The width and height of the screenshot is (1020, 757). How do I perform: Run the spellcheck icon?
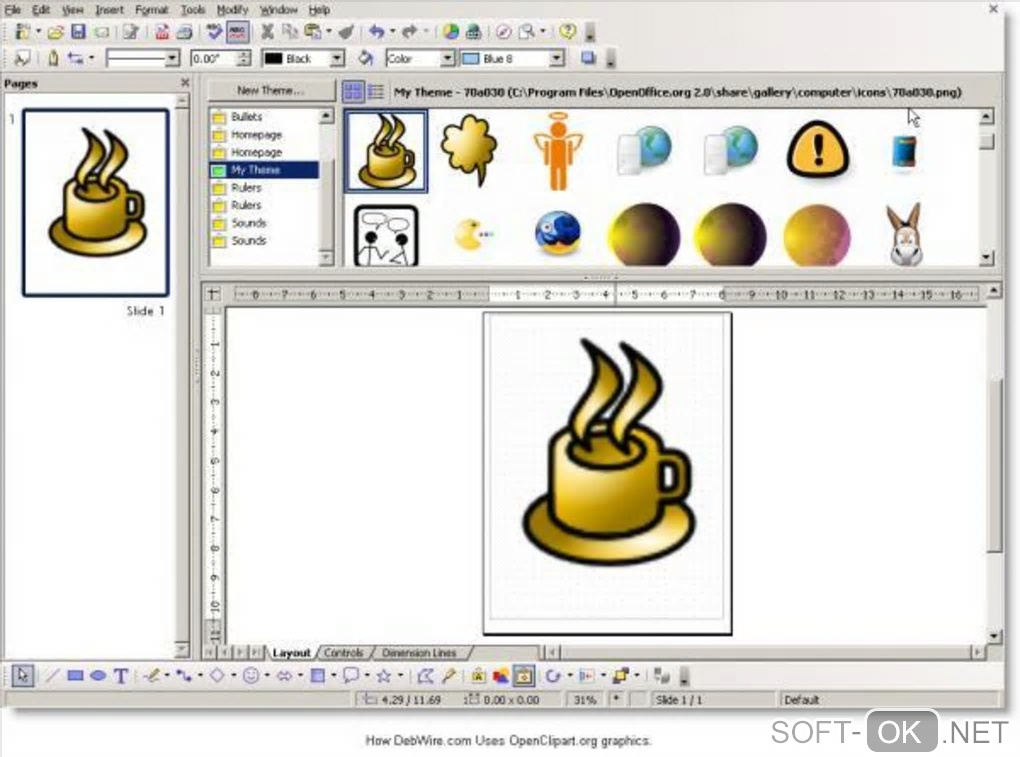214,31
